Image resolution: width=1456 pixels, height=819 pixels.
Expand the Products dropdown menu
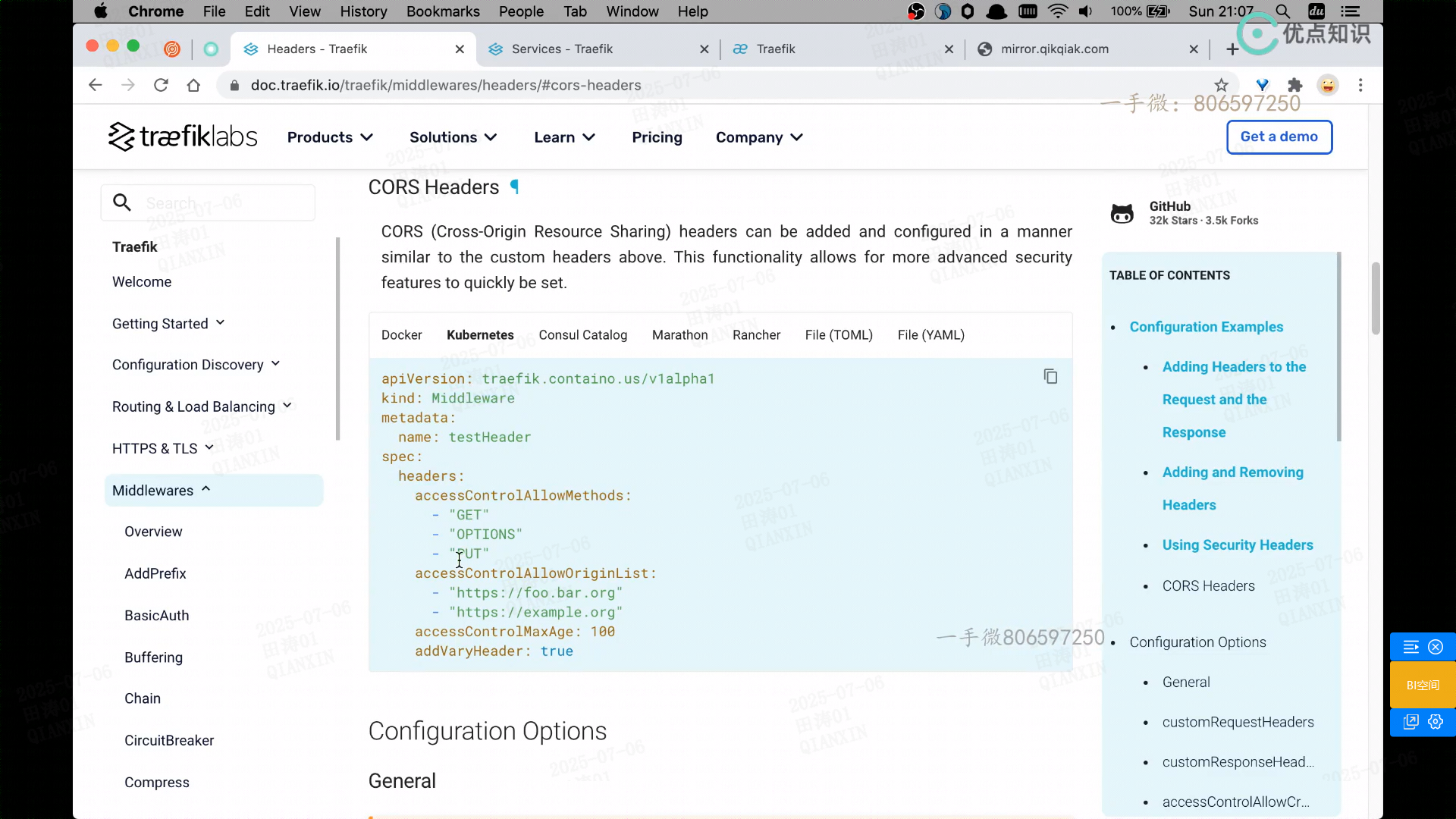(330, 137)
